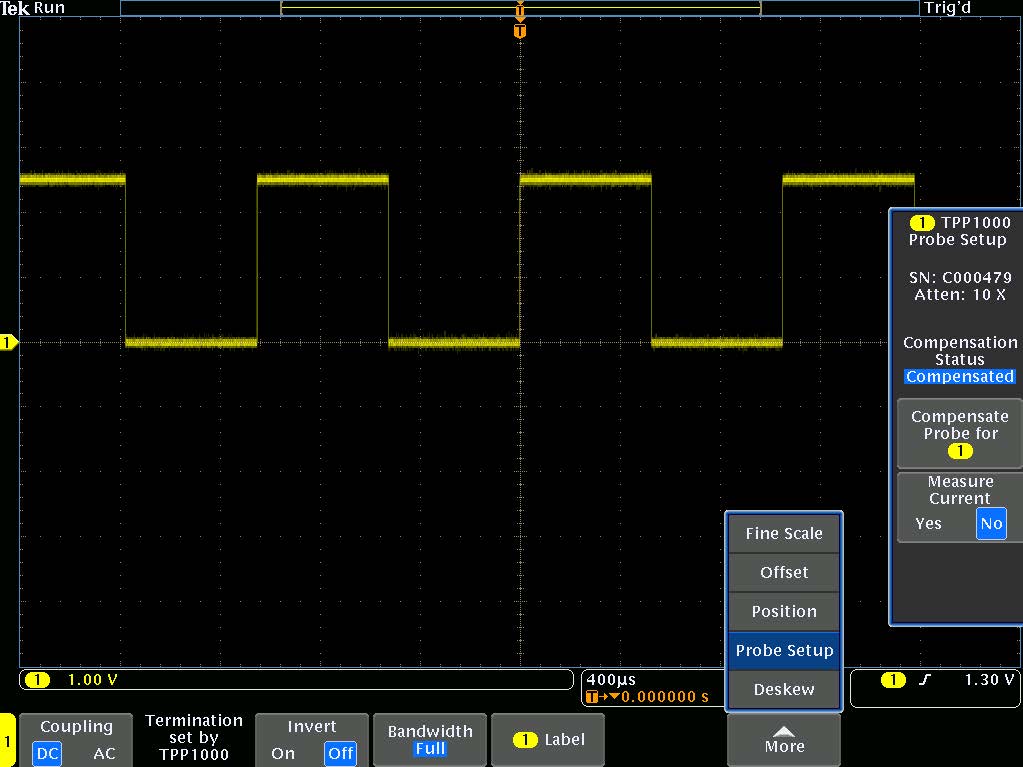Click Termination set by TPP1000

[193, 740]
